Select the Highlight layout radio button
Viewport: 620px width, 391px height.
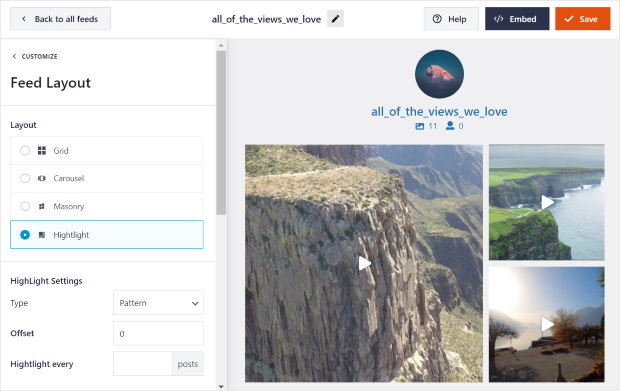(x=25, y=235)
